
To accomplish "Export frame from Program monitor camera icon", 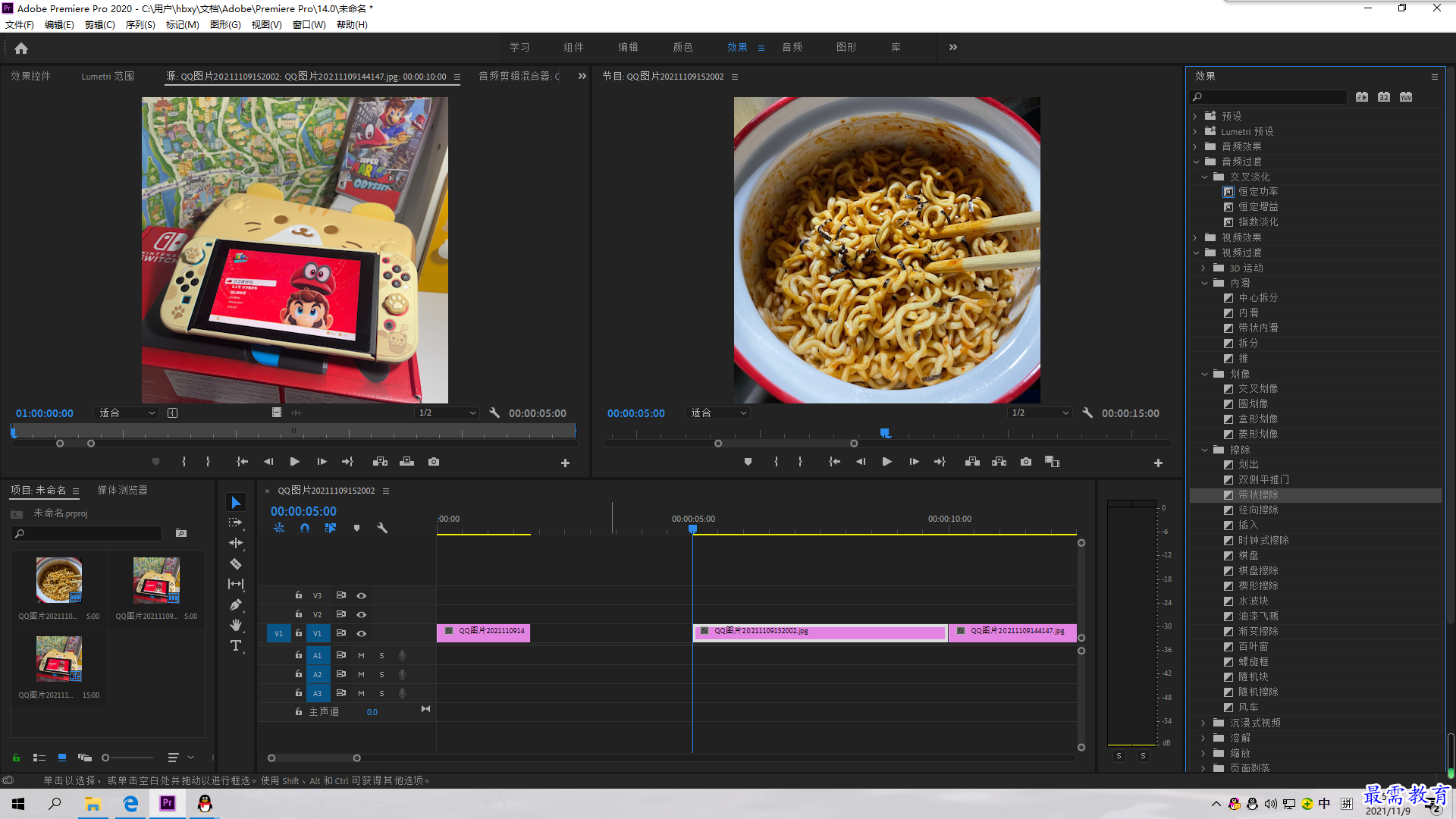I will coord(1026,462).
